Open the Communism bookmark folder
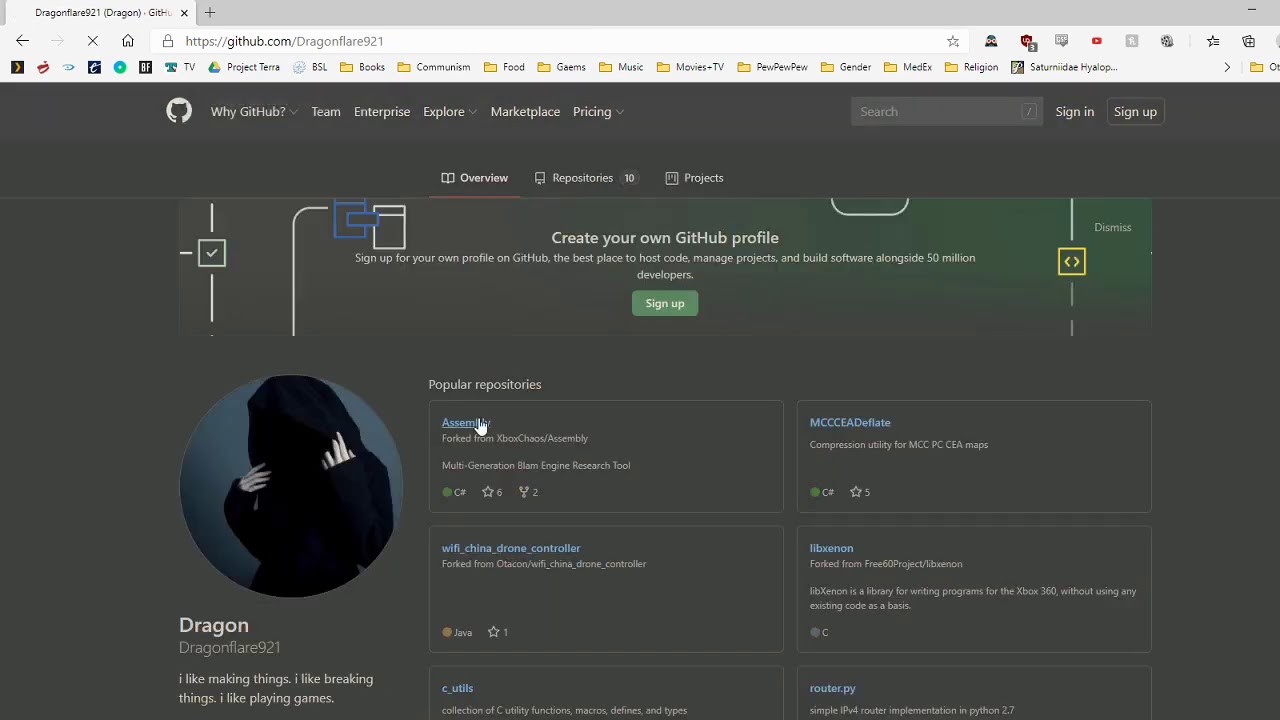The width and height of the screenshot is (1280, 720). point(434,67)
